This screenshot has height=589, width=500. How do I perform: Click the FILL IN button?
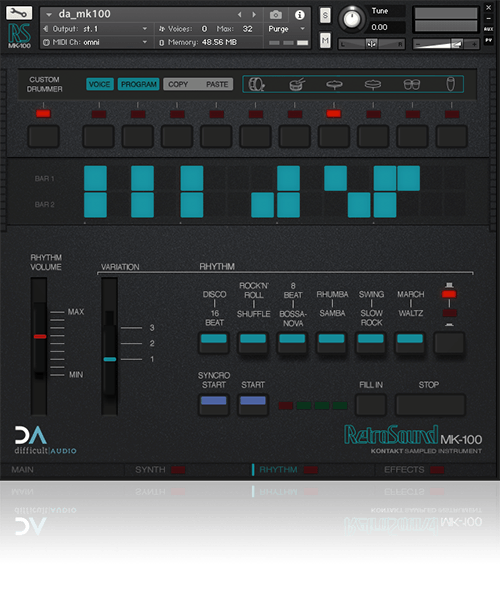coord(371,405)
